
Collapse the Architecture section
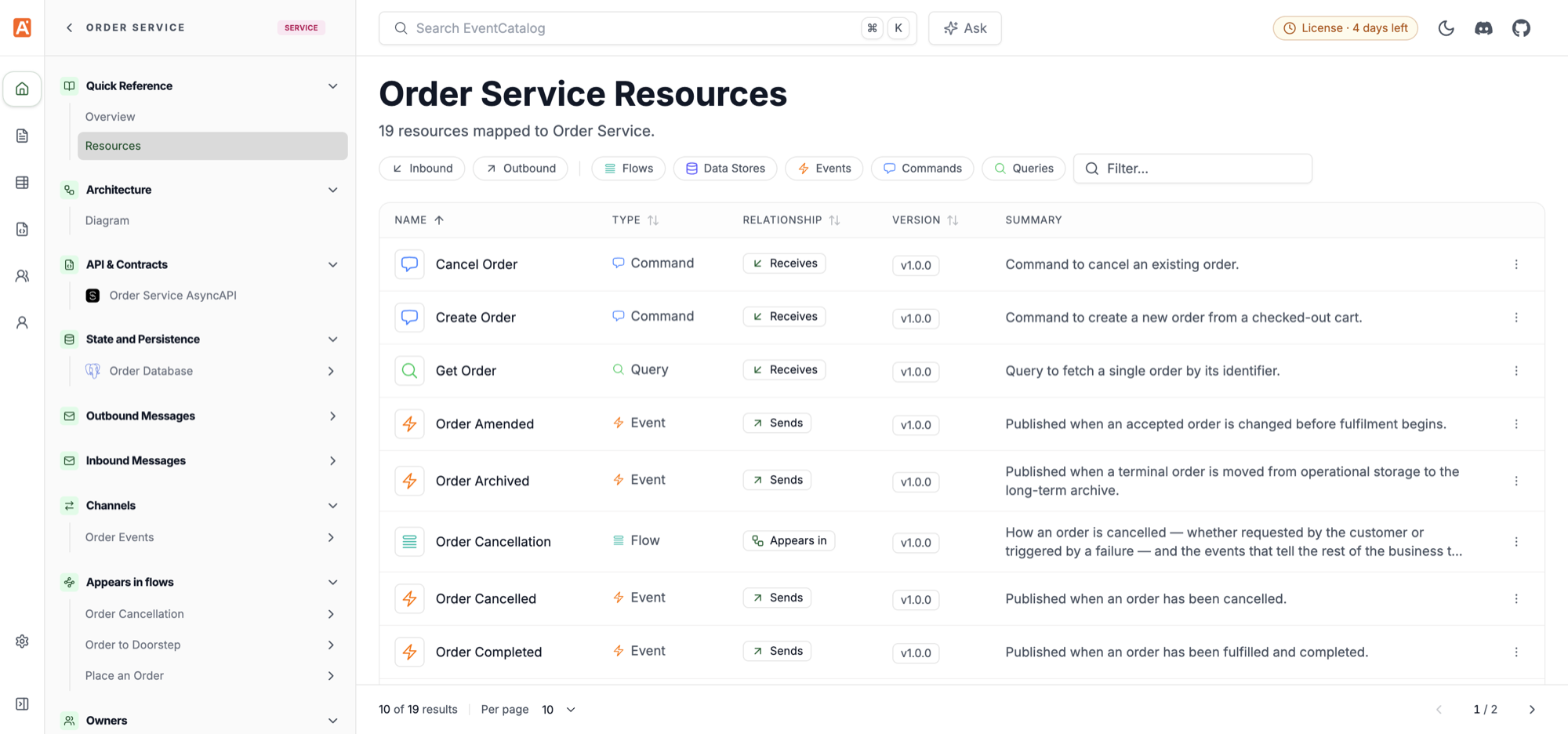click(332, 190)
